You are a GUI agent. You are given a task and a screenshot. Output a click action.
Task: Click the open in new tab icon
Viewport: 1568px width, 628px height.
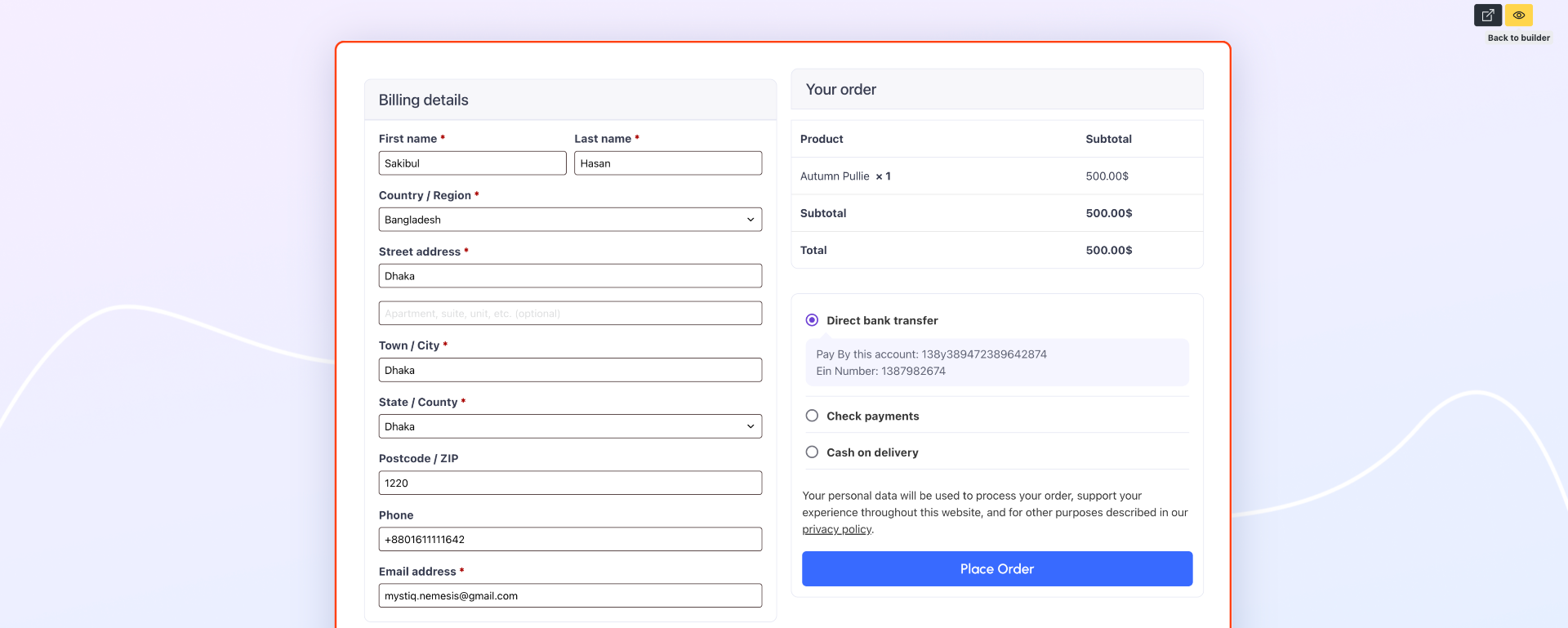tap(1487, 16)
